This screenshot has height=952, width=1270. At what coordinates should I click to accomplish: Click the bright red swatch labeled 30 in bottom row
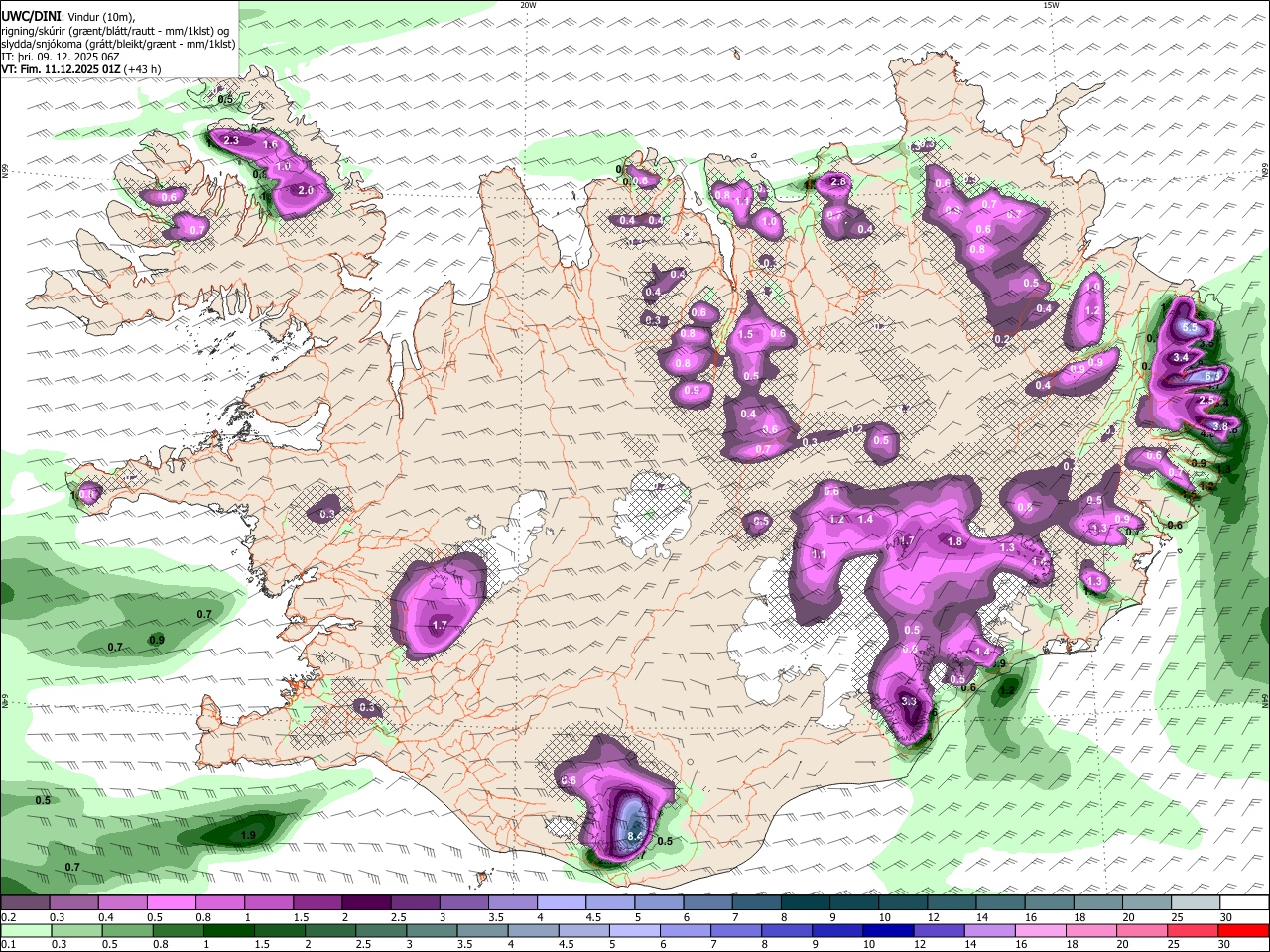(x=1244, y=931)
